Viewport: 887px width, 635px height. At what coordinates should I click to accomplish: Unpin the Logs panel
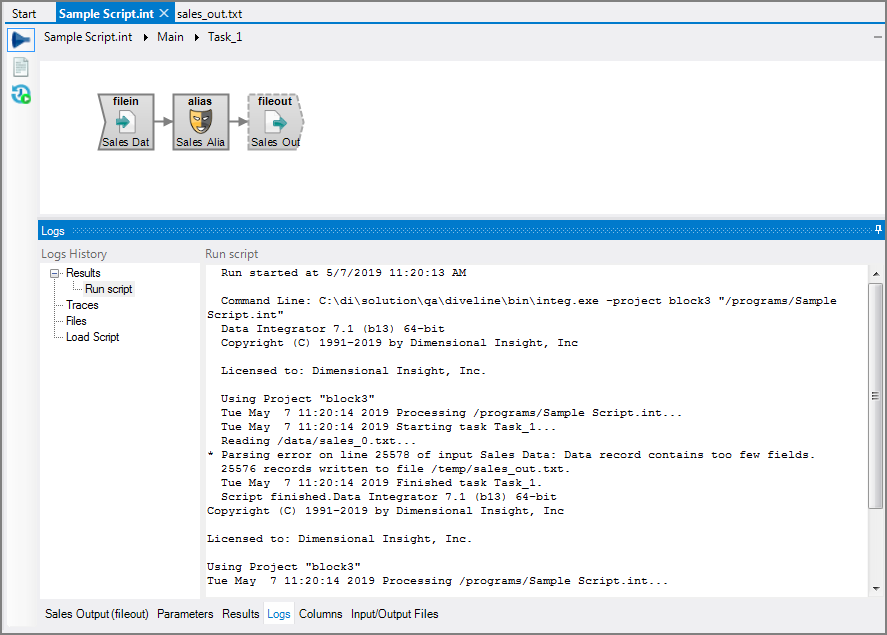877,229
